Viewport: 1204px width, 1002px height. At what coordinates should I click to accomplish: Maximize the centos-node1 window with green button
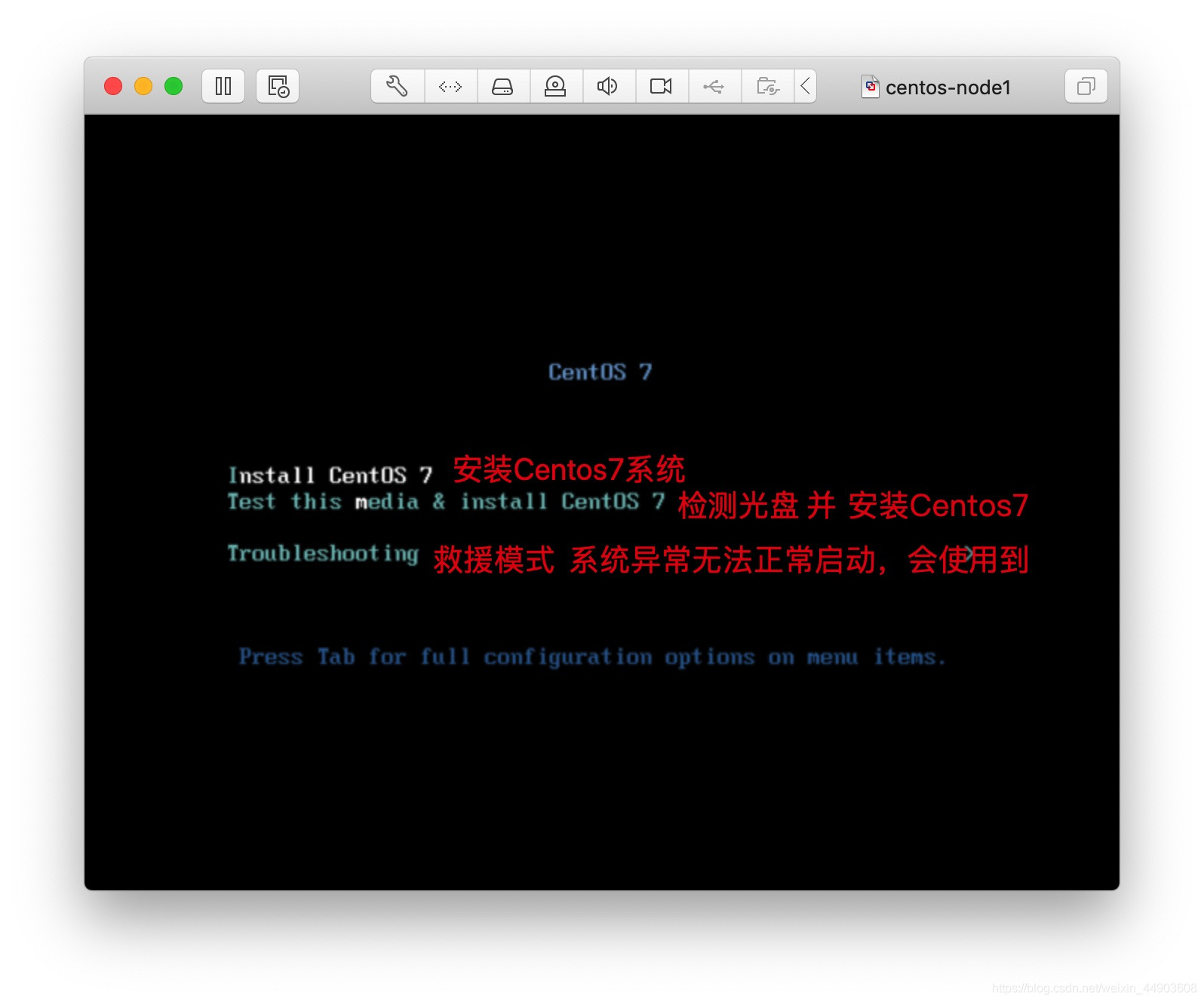click(174, 86)
